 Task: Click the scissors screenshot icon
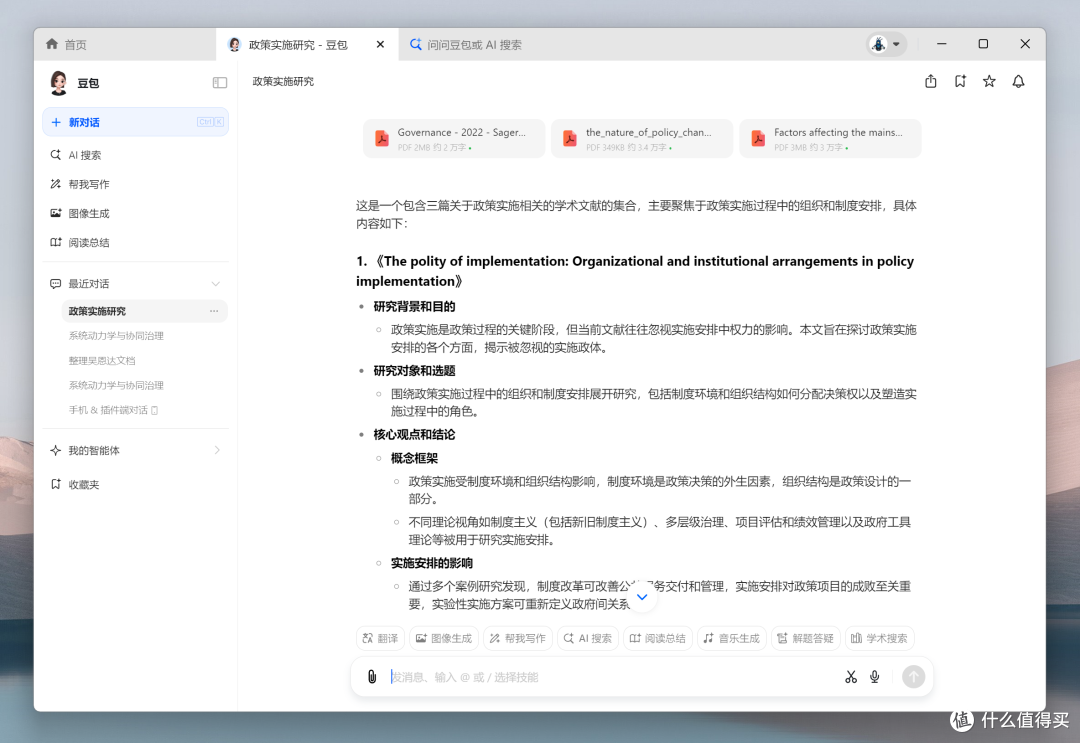click(851, 677)
